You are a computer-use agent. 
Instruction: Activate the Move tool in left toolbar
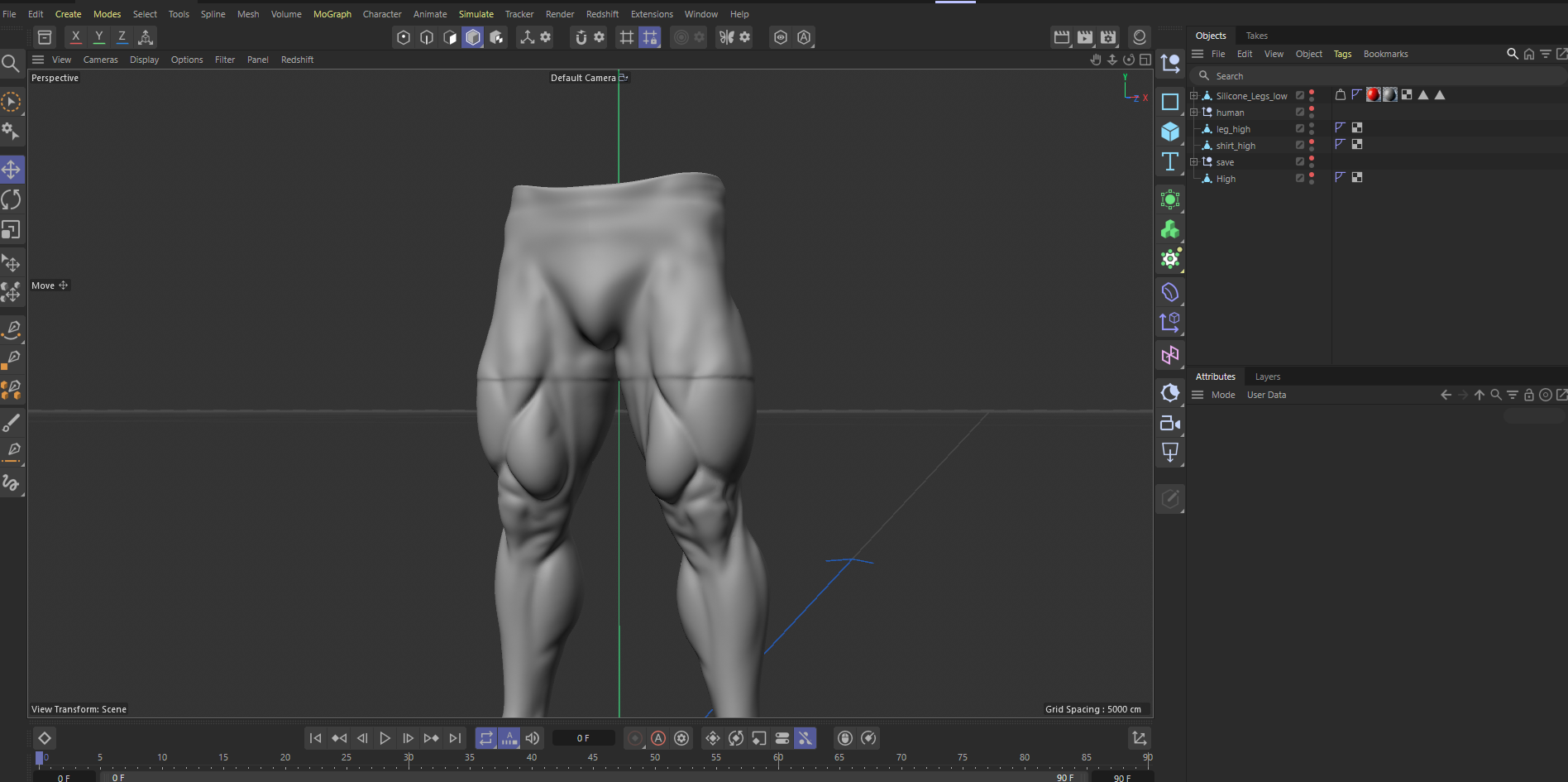click(12, 170)
